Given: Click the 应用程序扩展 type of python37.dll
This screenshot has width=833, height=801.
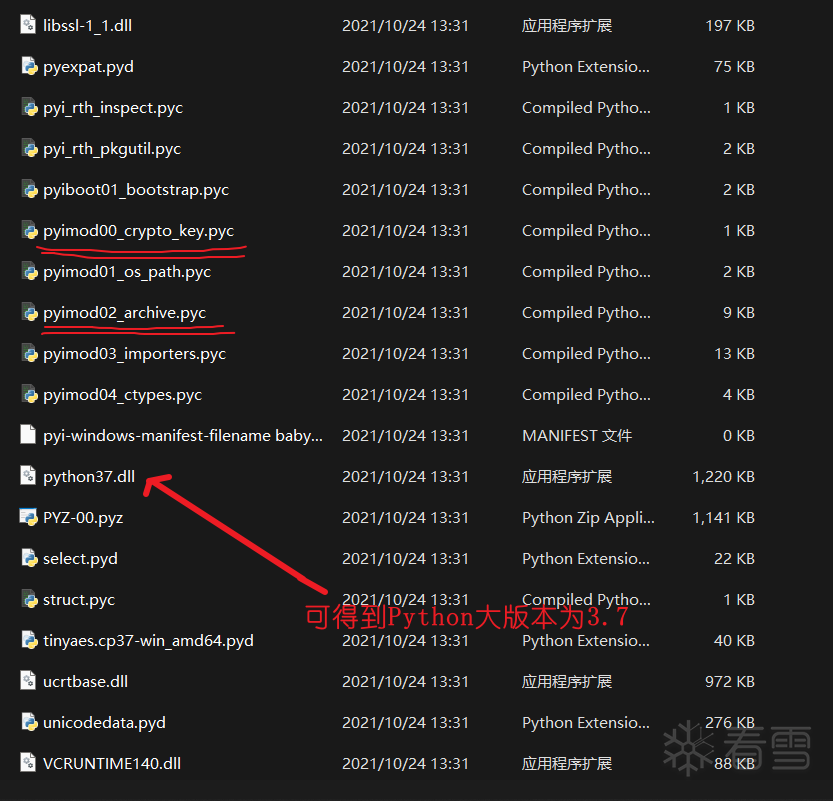Looking at the screenshot, I should [567, 476].
